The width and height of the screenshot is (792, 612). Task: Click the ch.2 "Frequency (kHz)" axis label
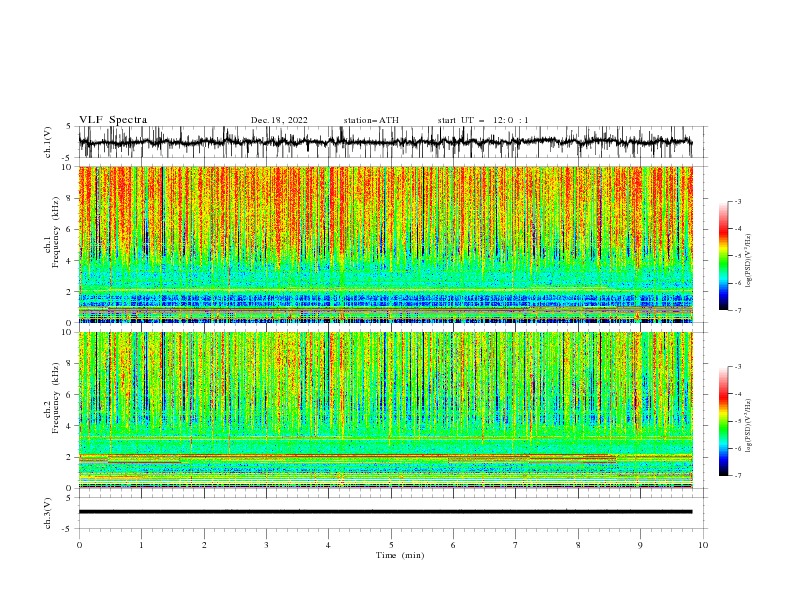tap(56, 398)
